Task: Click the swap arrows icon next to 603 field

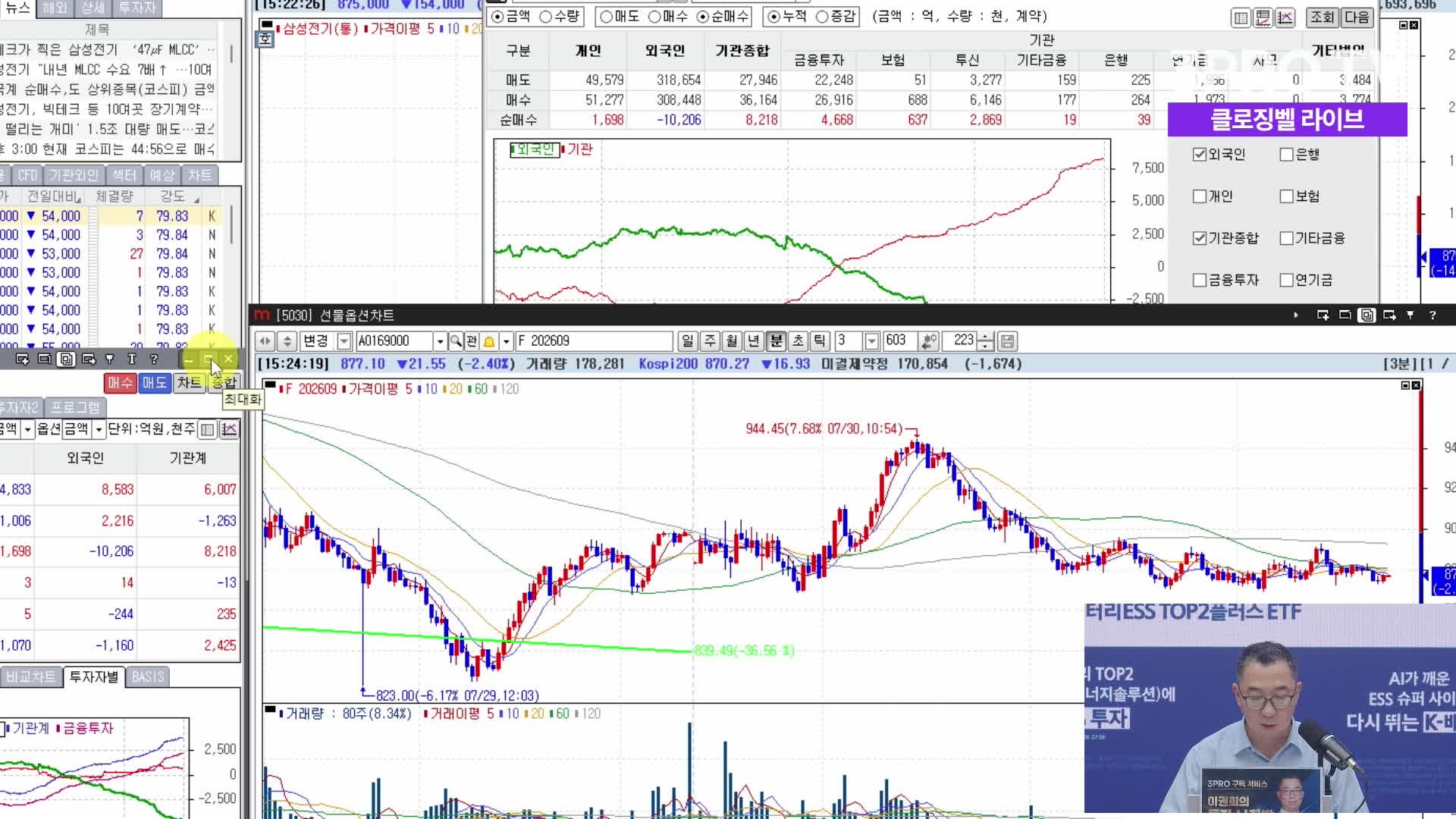Action: [929, 341]
